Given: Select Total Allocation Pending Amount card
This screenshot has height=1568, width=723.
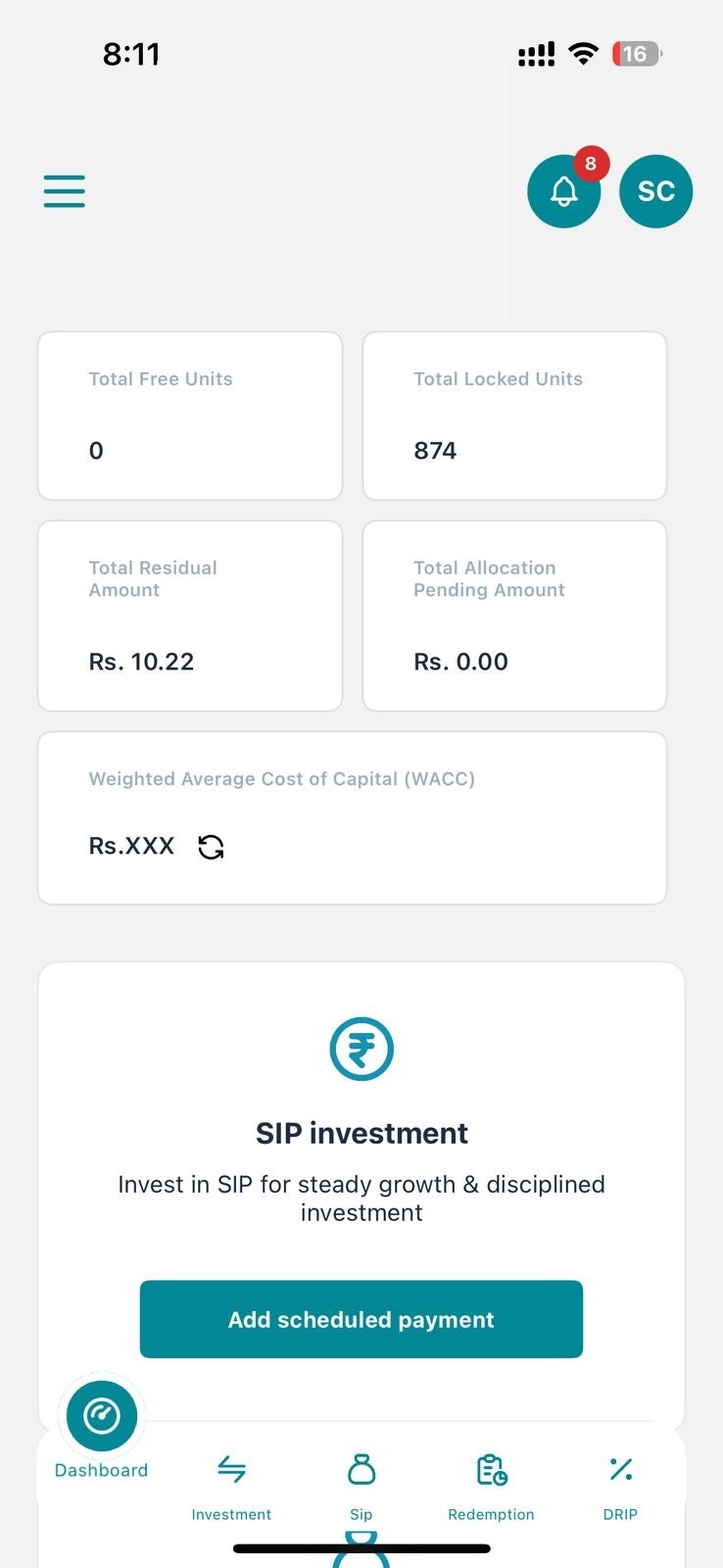Looking at the screenshot, I should [x=515, y=615].
